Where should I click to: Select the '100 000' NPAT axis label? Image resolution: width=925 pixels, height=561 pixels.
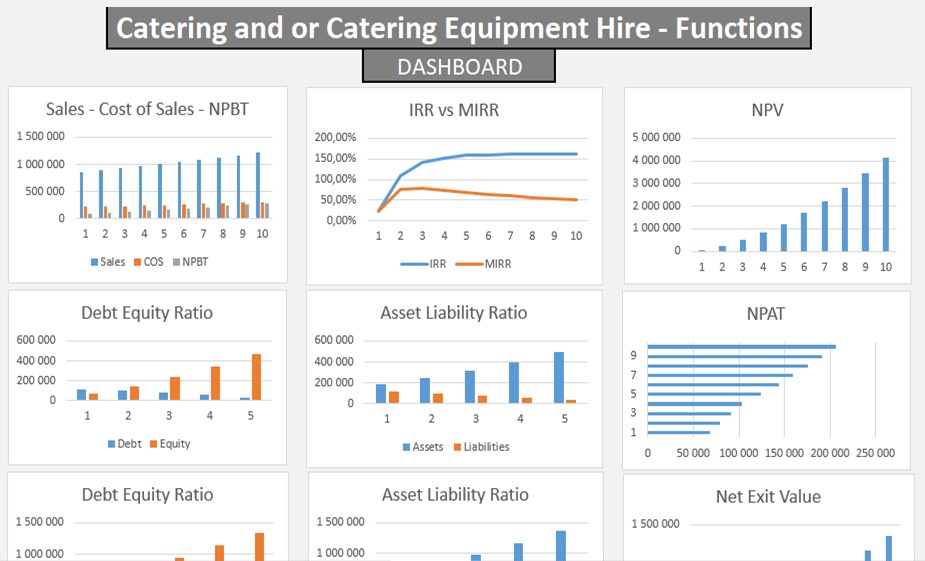point(739,453)
